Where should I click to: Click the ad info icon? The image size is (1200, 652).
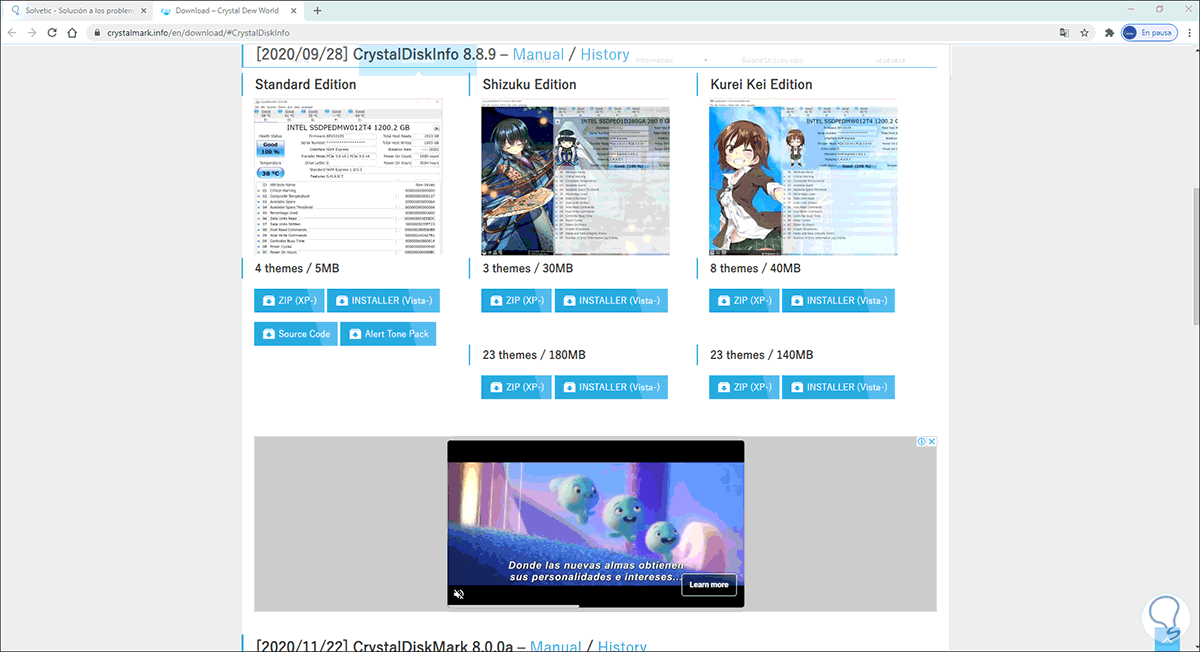tap(921, 441)
